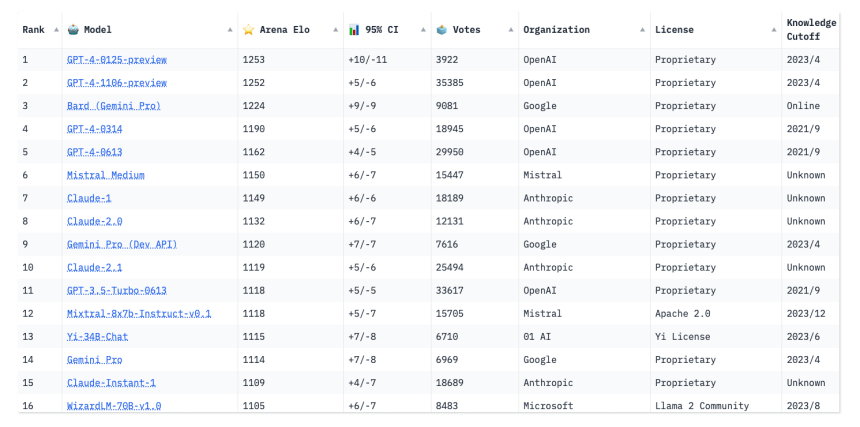Sort Organization column with its arrow
Screen dimensions: 860x427
click(x=642, y=30)
